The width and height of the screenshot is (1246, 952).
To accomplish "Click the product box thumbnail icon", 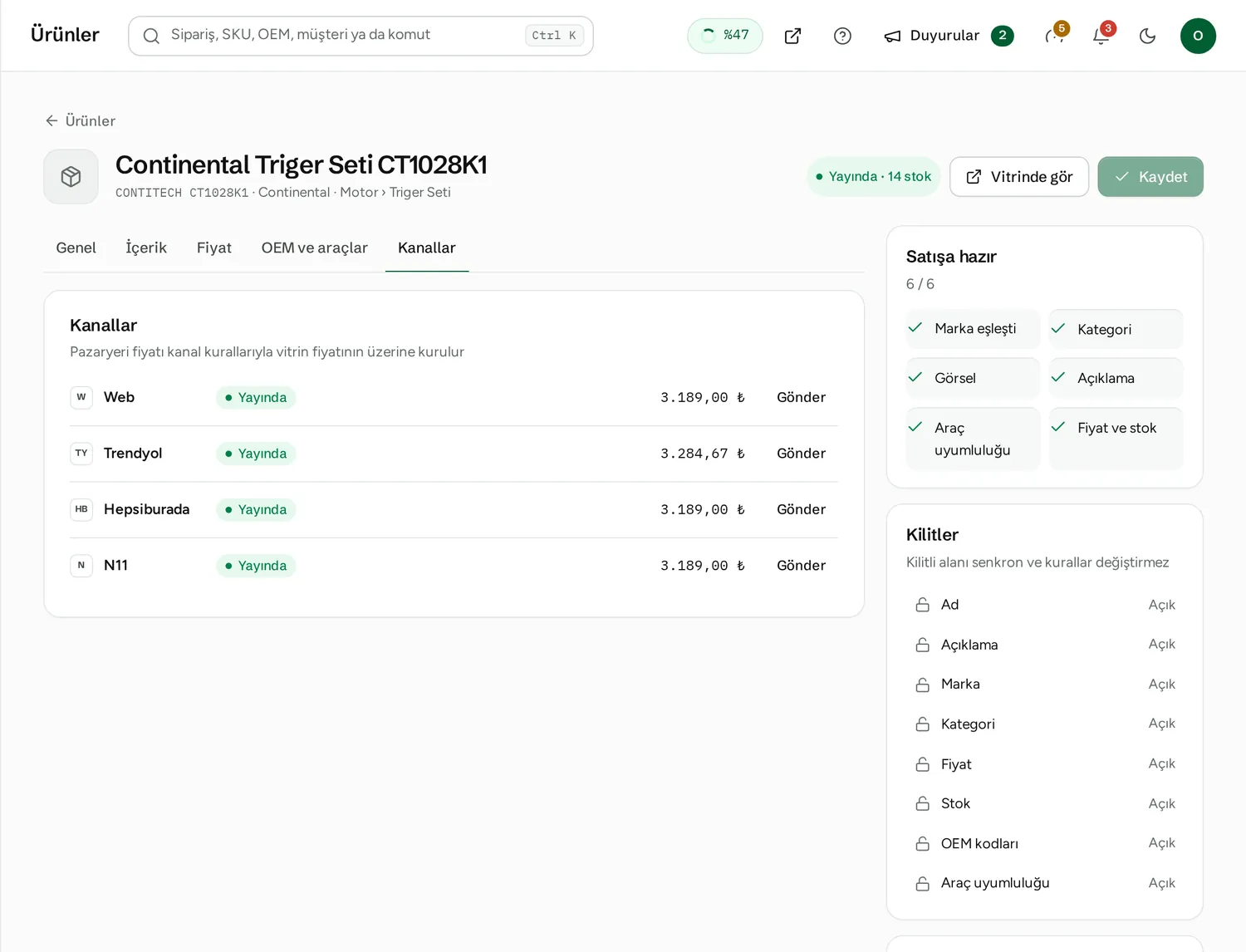I will pyautogui.click(x=71, y=177).
